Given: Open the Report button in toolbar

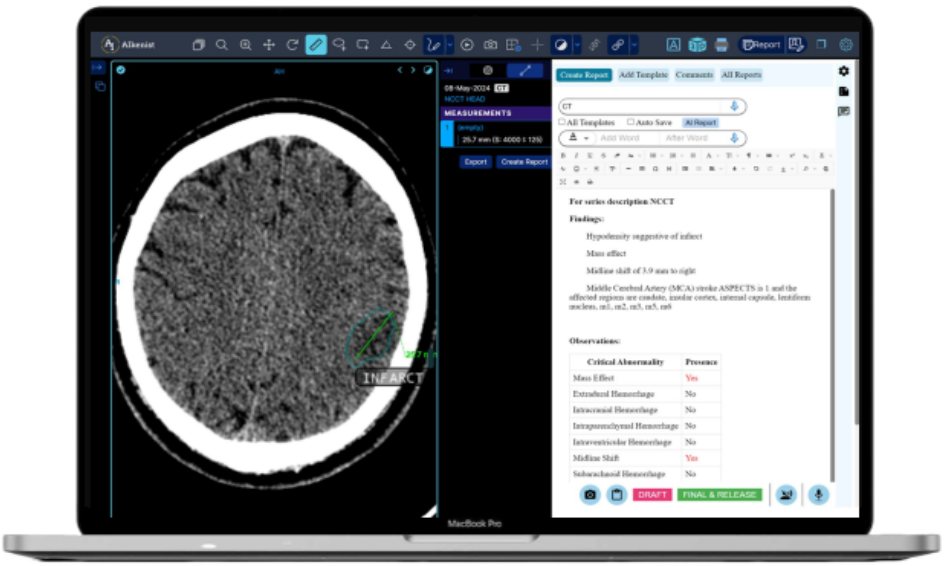Looking at the screenshot, I should (x=762, y=45).
